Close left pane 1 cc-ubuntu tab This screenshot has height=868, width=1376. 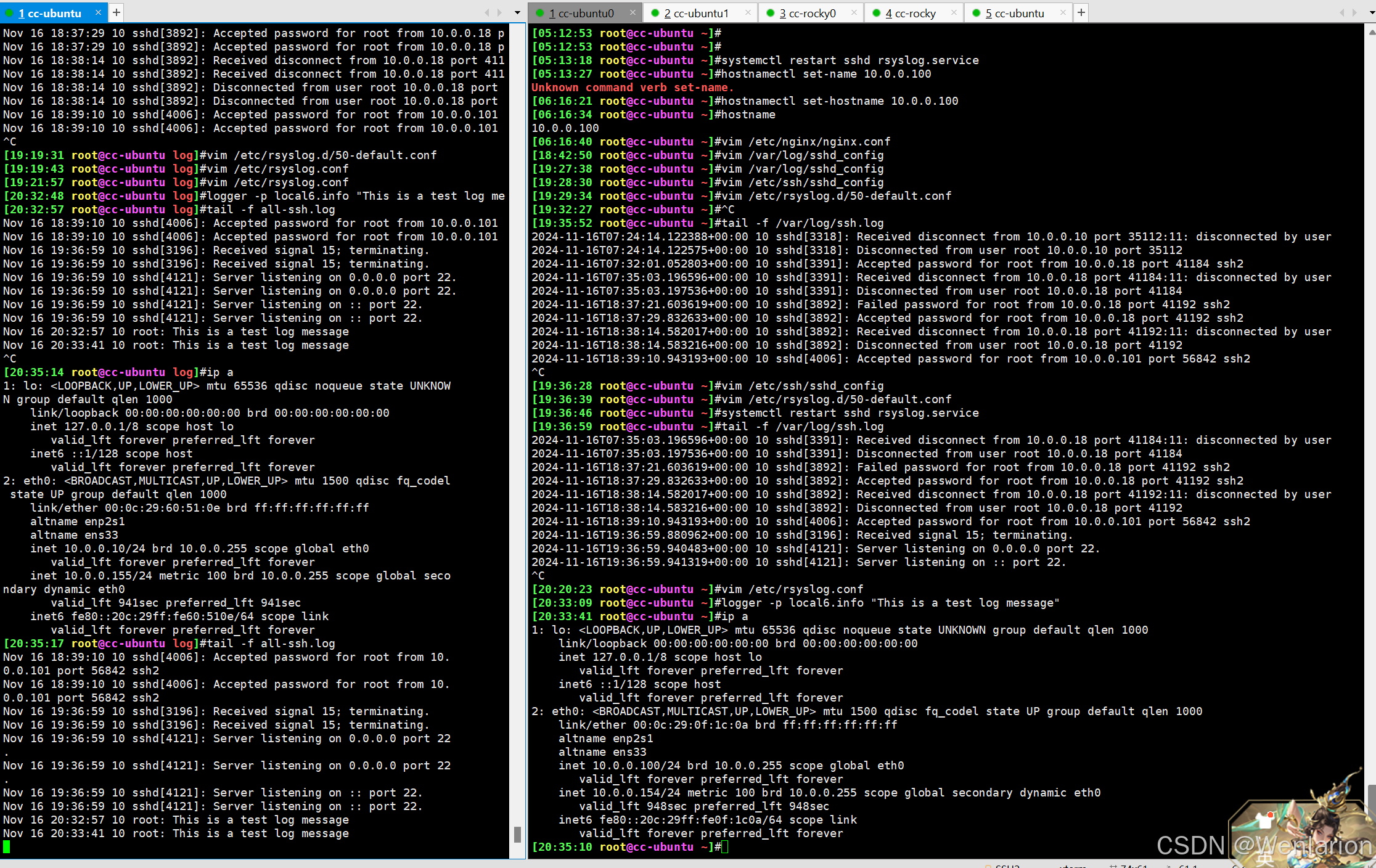tap(98, 12)
